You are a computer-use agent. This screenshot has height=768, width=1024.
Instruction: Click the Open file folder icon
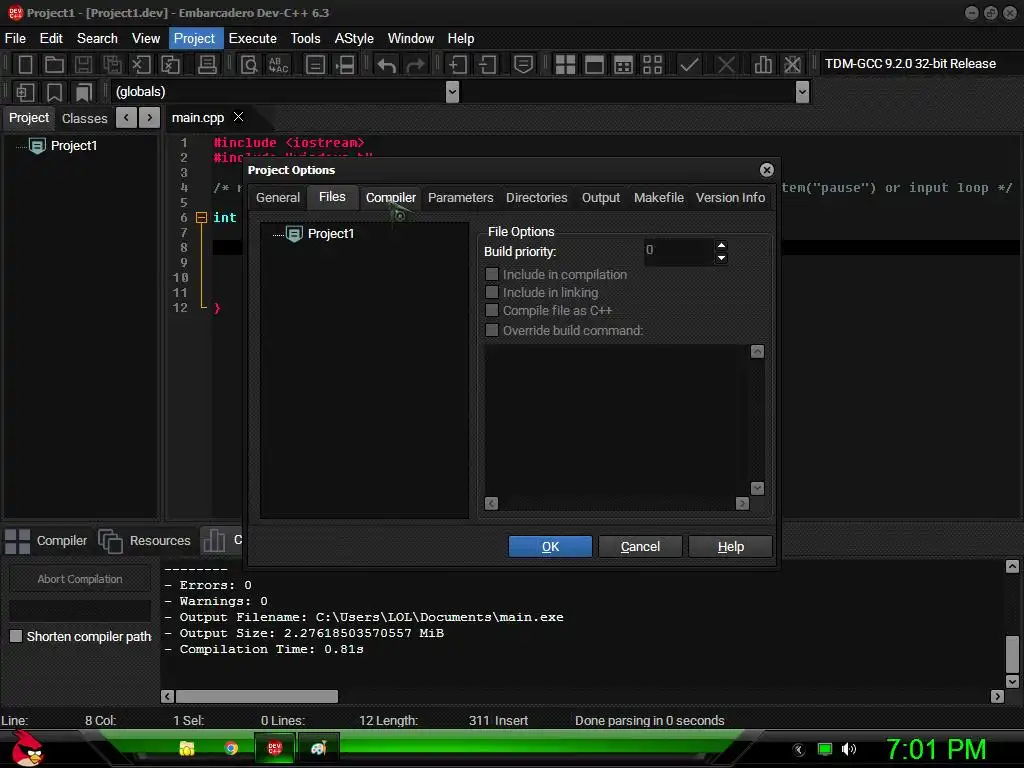[x=54, y=64]
